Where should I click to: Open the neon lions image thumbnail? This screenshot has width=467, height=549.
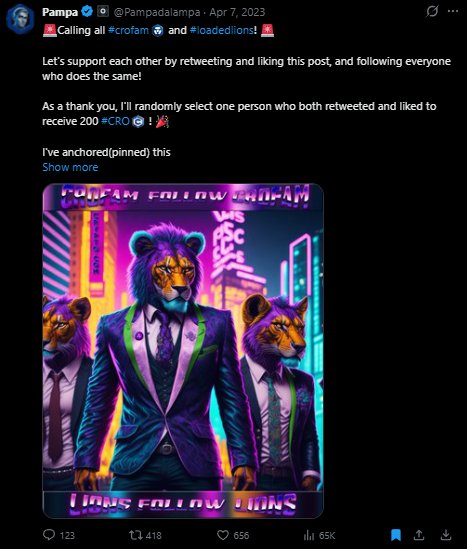click(x=183, y=351)
